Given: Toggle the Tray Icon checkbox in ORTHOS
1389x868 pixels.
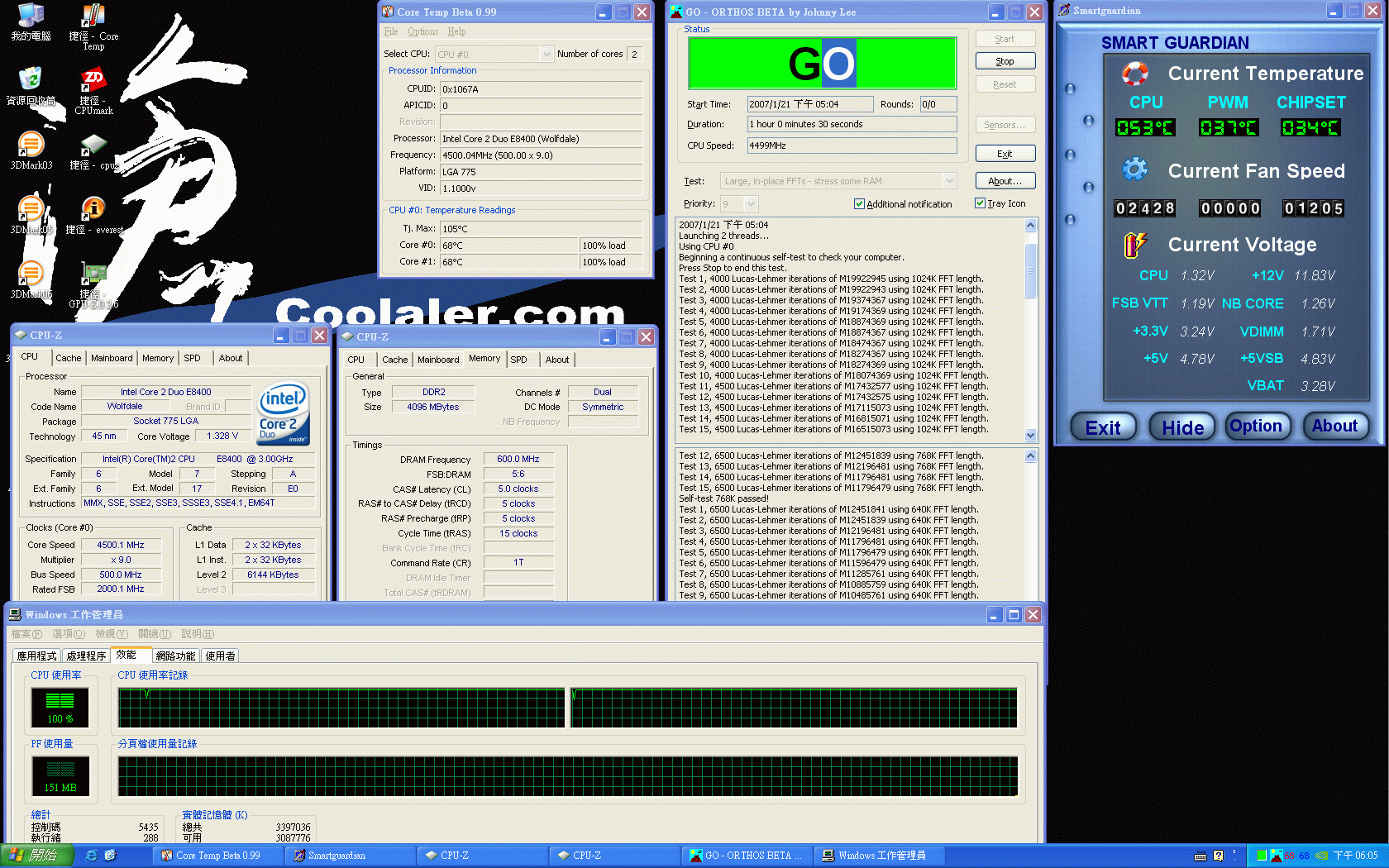Looking at the screenshot, I should coord(980,203).
